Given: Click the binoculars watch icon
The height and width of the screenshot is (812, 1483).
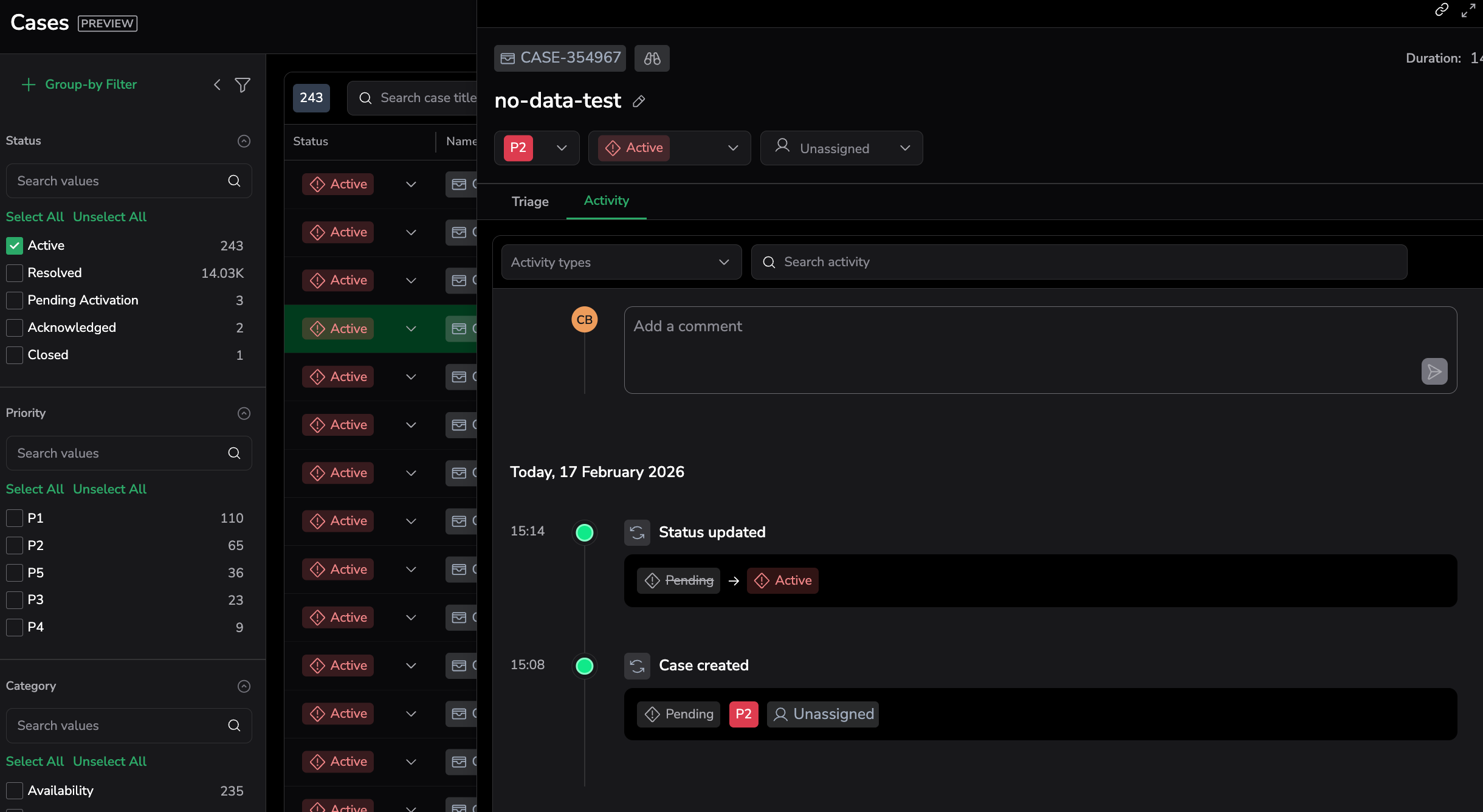Looking at the screenshot, I should [x=652, y=58].
